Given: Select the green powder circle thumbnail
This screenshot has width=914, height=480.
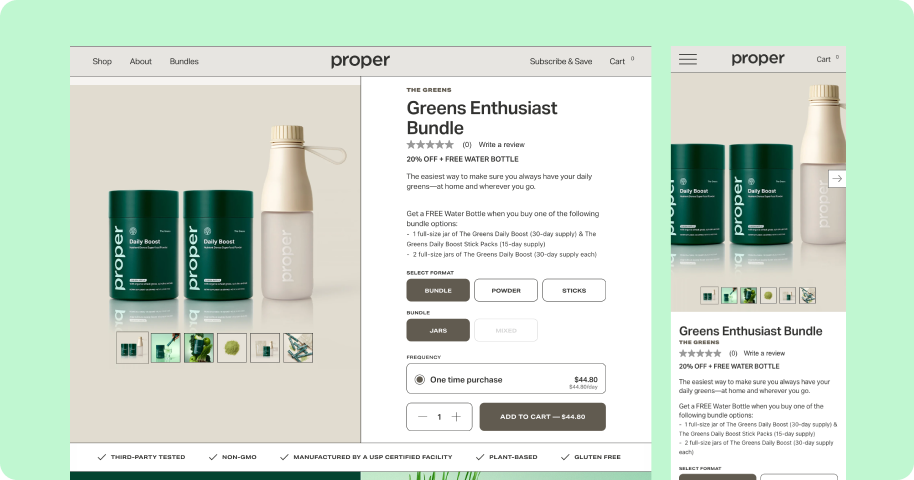Looking at the screenshot, I should 232,348.
